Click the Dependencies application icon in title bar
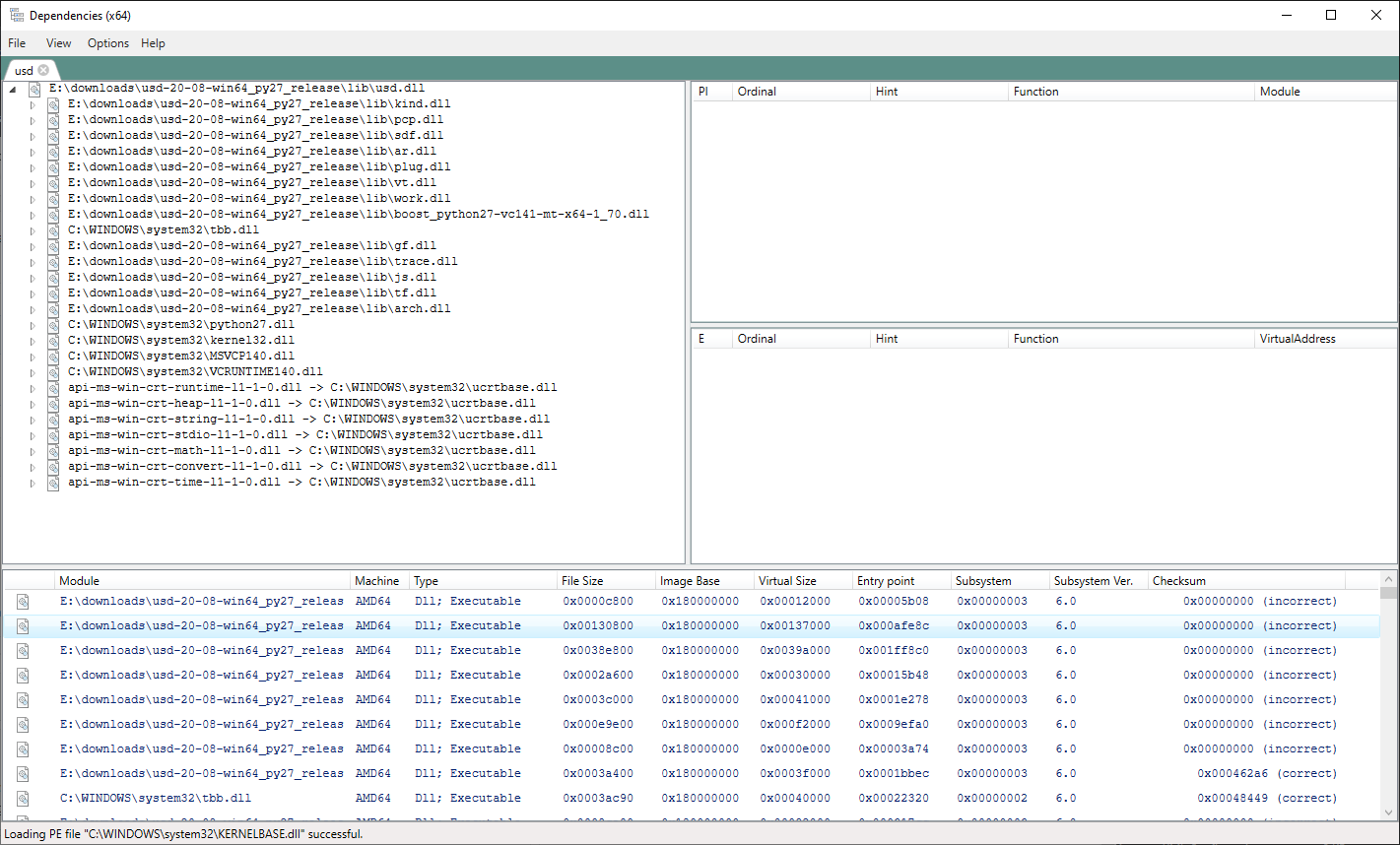The height and width of the screenshot is (845, 1400). click(x=16, y=15)
